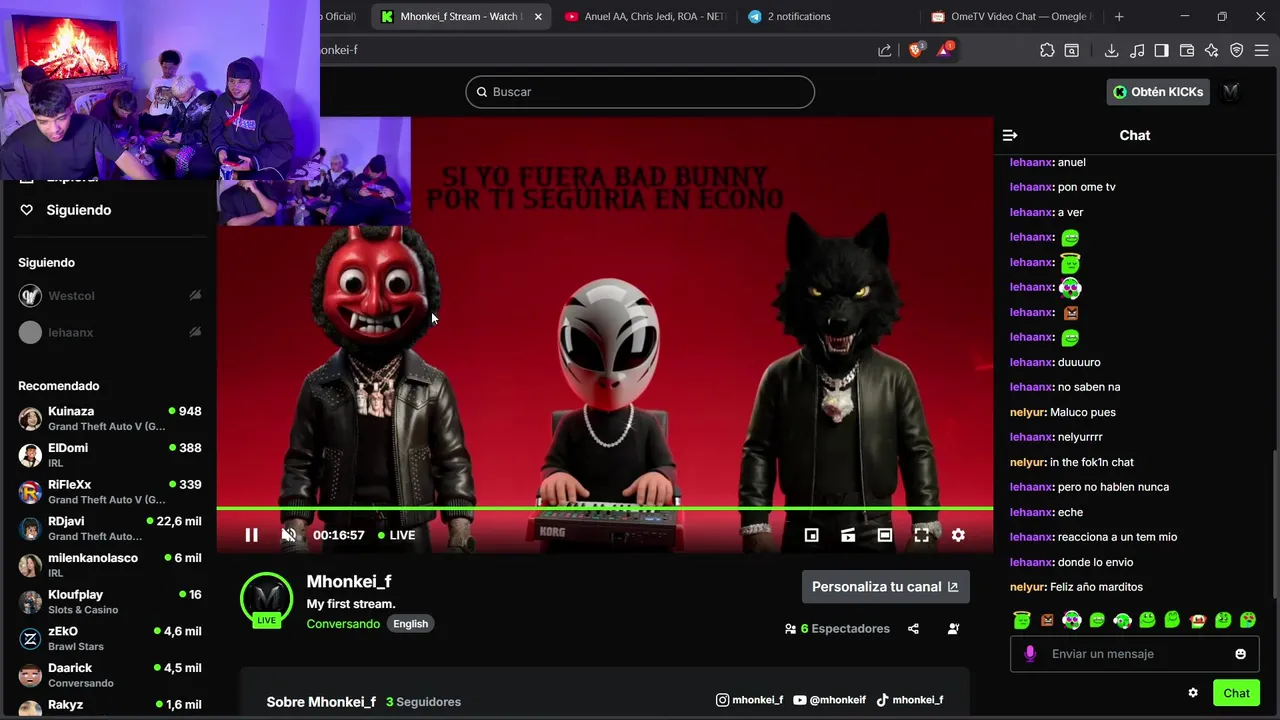Open TikTok mhonkei_f link
Image resolution: width=1280 pixels, height=720 pixels.
click(x=910, y=700)
